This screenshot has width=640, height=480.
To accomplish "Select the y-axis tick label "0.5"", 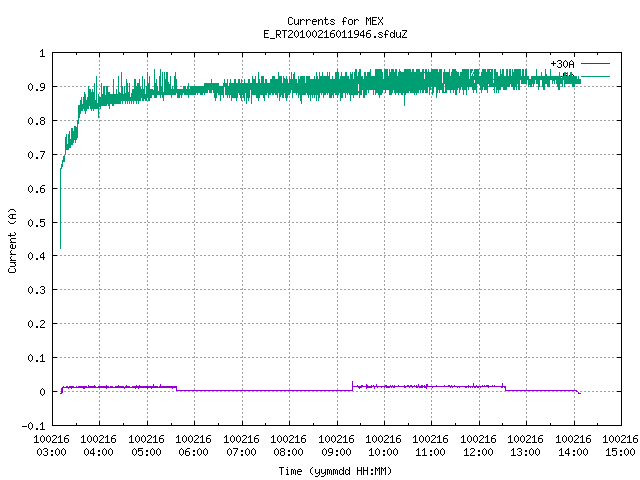I will tap(37, 223).
